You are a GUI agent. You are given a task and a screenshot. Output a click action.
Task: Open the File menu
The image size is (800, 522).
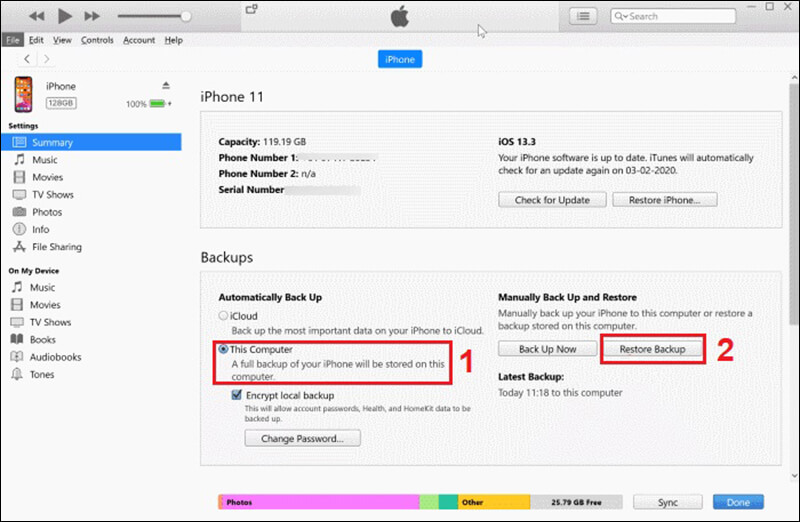pos(13,40)
